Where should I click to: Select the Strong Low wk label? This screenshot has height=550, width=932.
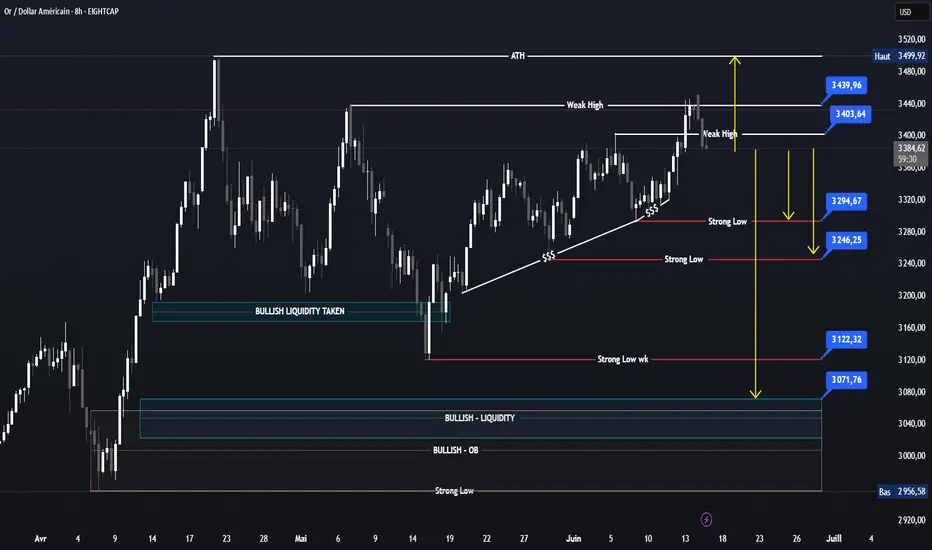(623, 359)
